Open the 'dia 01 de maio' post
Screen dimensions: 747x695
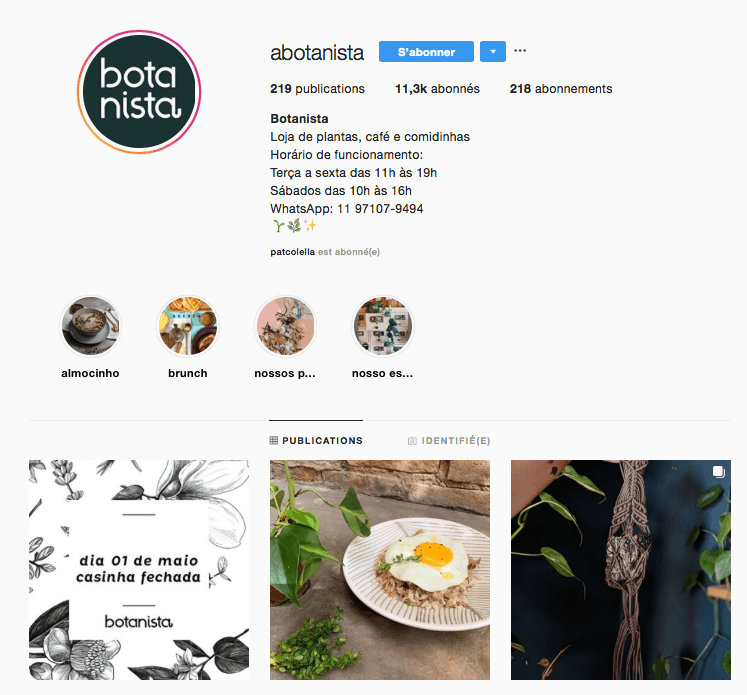click(x=139, y=570)
